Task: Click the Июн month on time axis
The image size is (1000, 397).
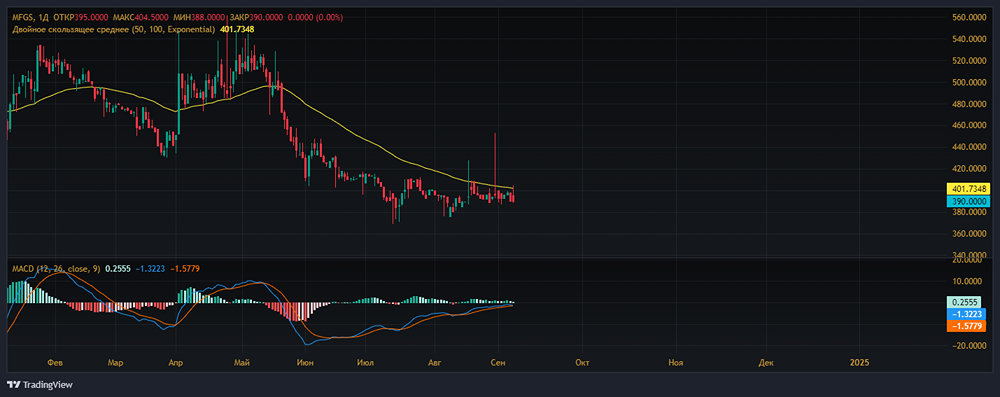Action: point(305,363)
